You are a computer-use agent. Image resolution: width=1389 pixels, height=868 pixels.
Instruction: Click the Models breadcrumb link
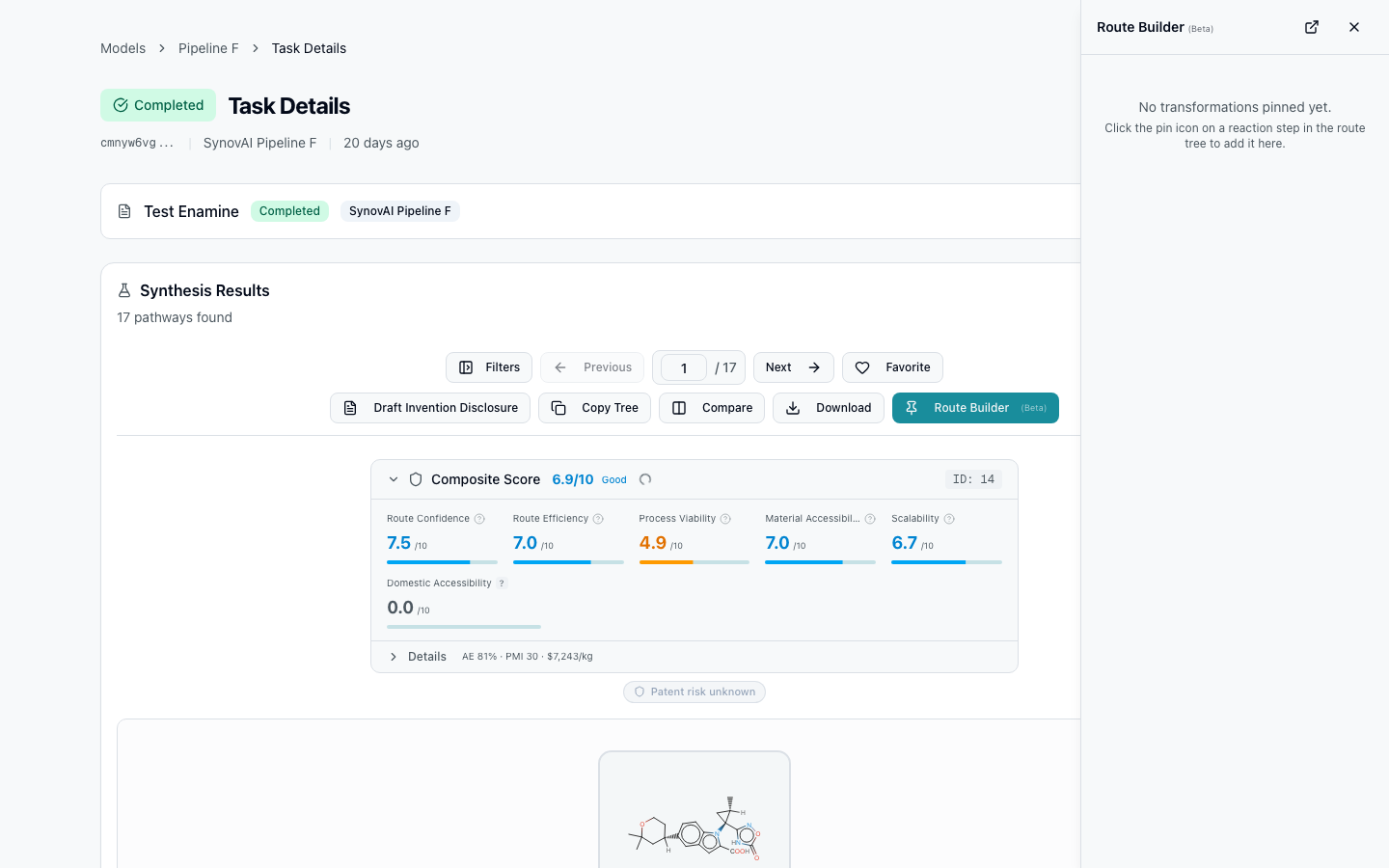tap(123, 48)
